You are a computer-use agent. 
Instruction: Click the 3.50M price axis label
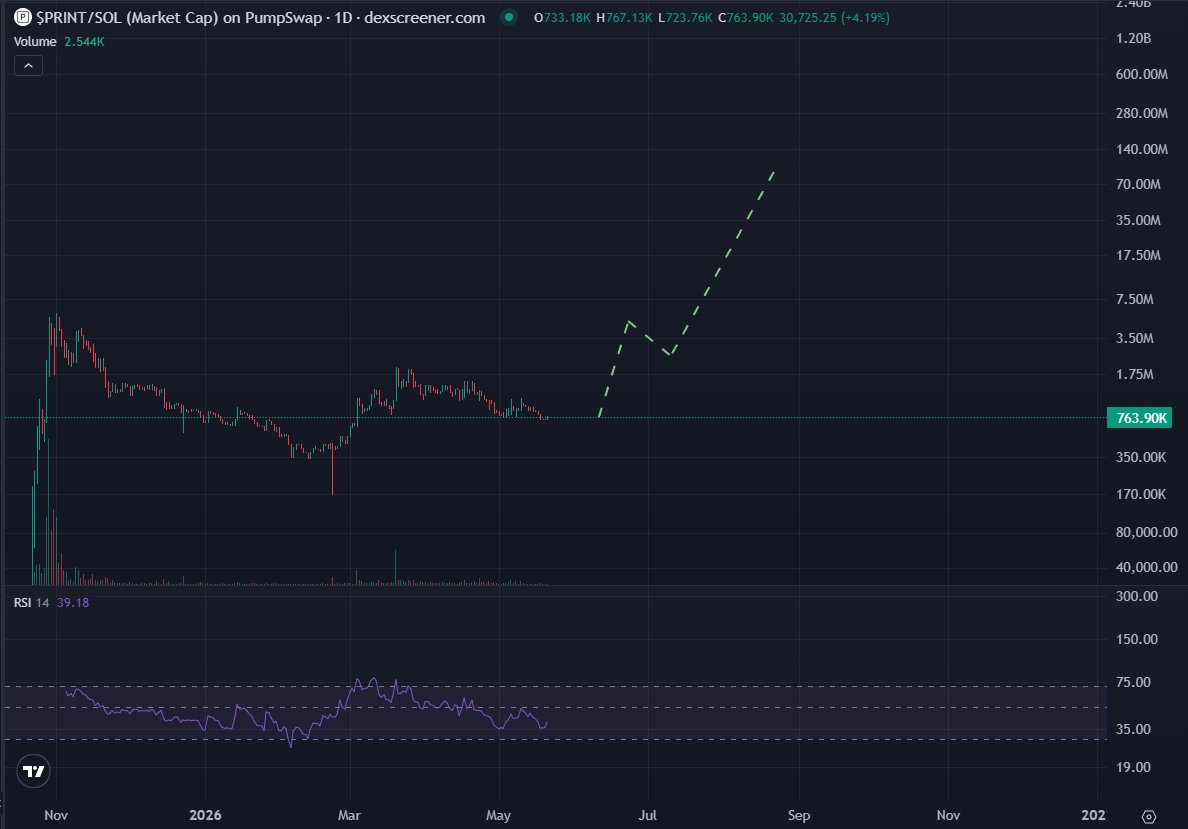1134,339
